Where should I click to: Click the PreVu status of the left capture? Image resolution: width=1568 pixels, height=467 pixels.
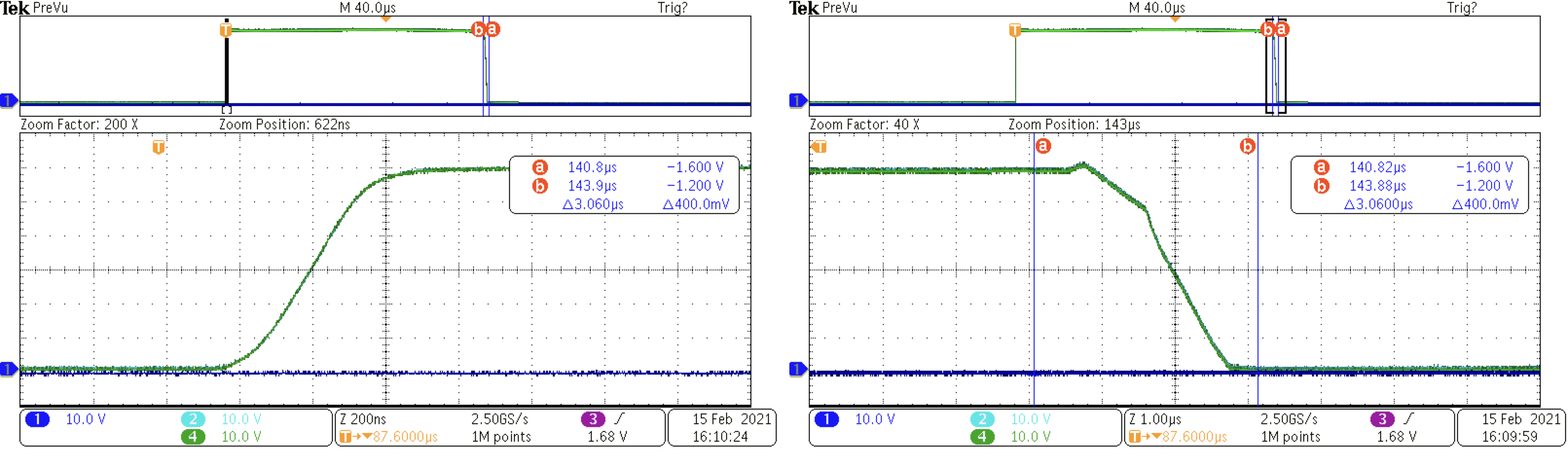51,8
